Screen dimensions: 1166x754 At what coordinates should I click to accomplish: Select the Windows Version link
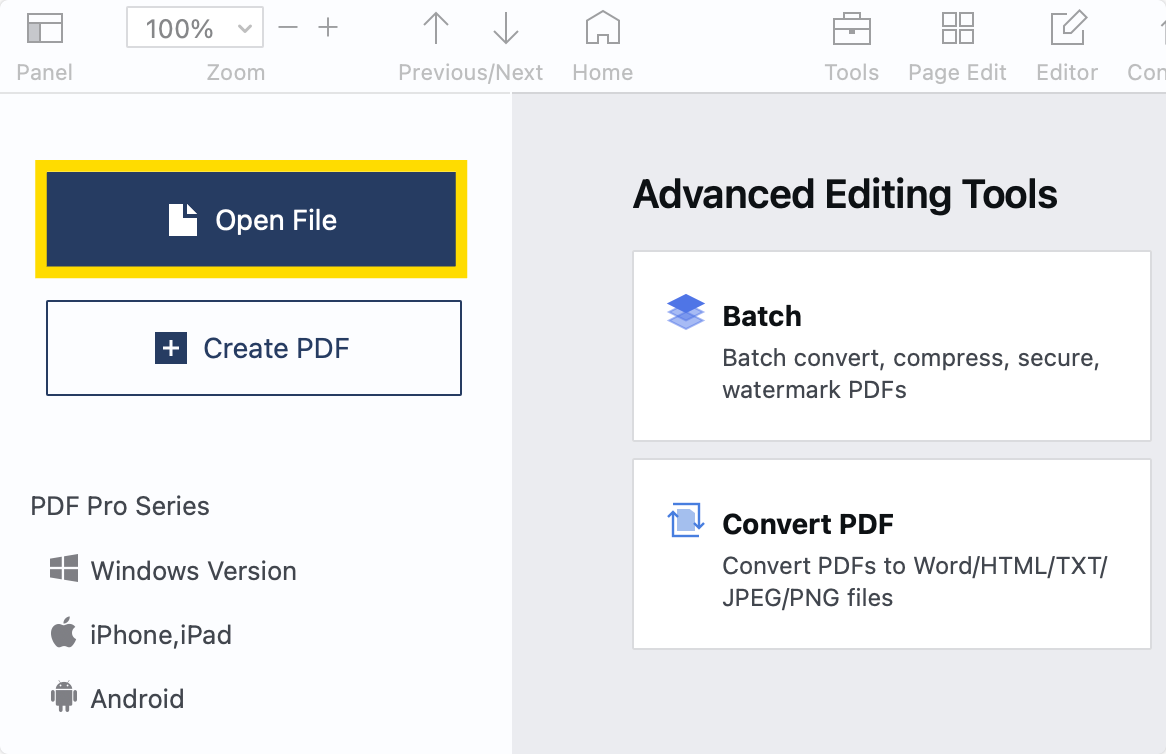click(x=193, y=571)
